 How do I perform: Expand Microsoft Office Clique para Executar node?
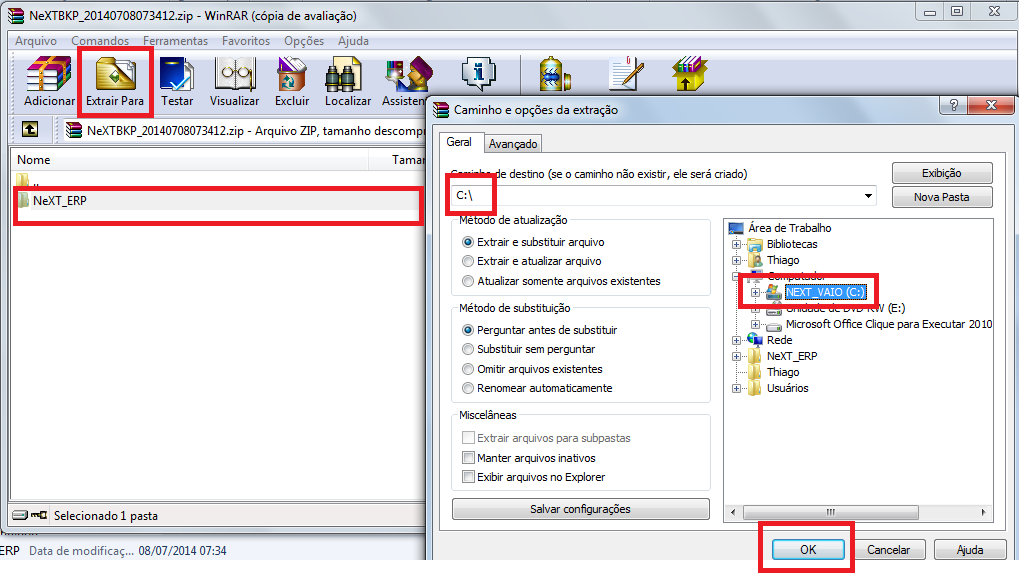tap(755, 324)
